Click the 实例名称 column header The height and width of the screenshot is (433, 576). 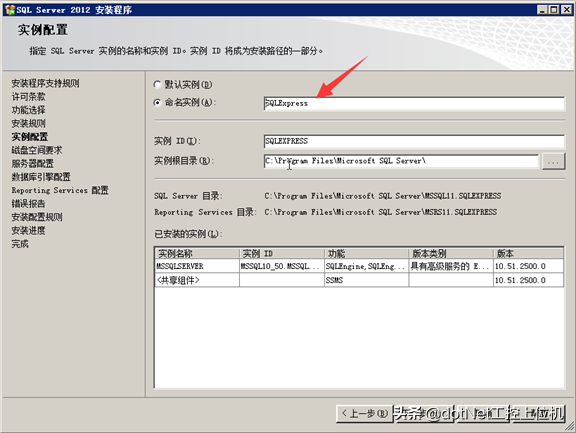(x=197, y=253)
